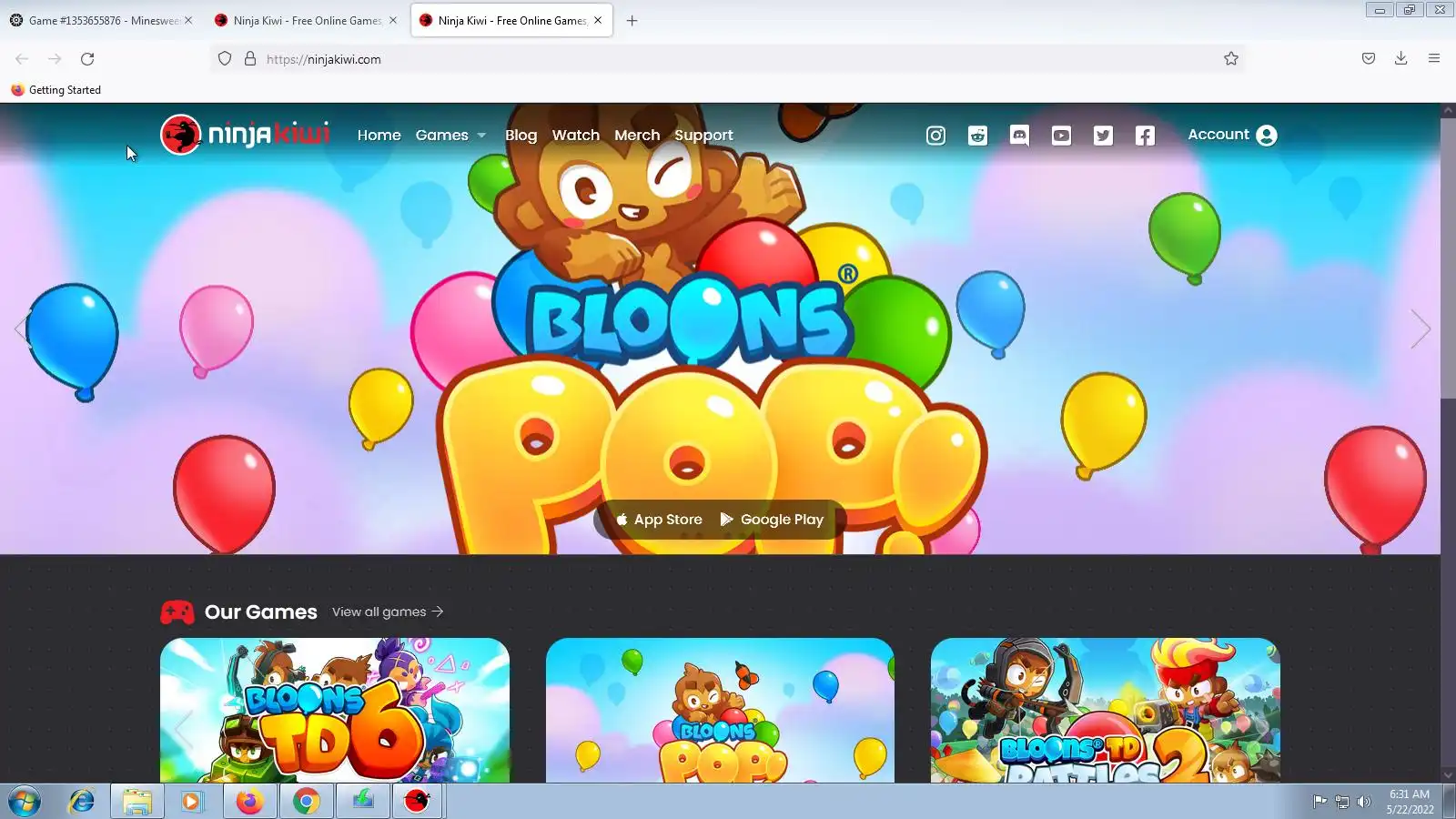Open the Firefox downloads panel
This screenshot has width=1456, height=819.
tap(1401, 59)
